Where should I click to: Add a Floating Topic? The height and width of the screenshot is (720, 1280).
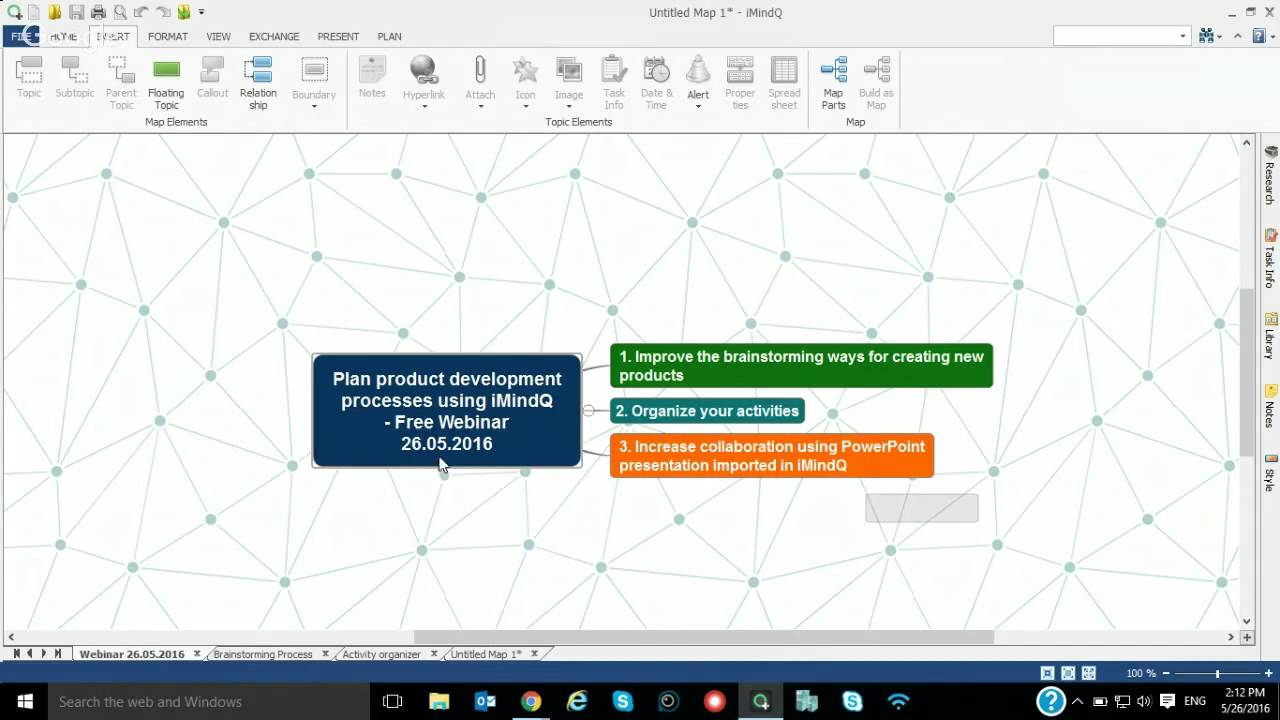[166, 83]
